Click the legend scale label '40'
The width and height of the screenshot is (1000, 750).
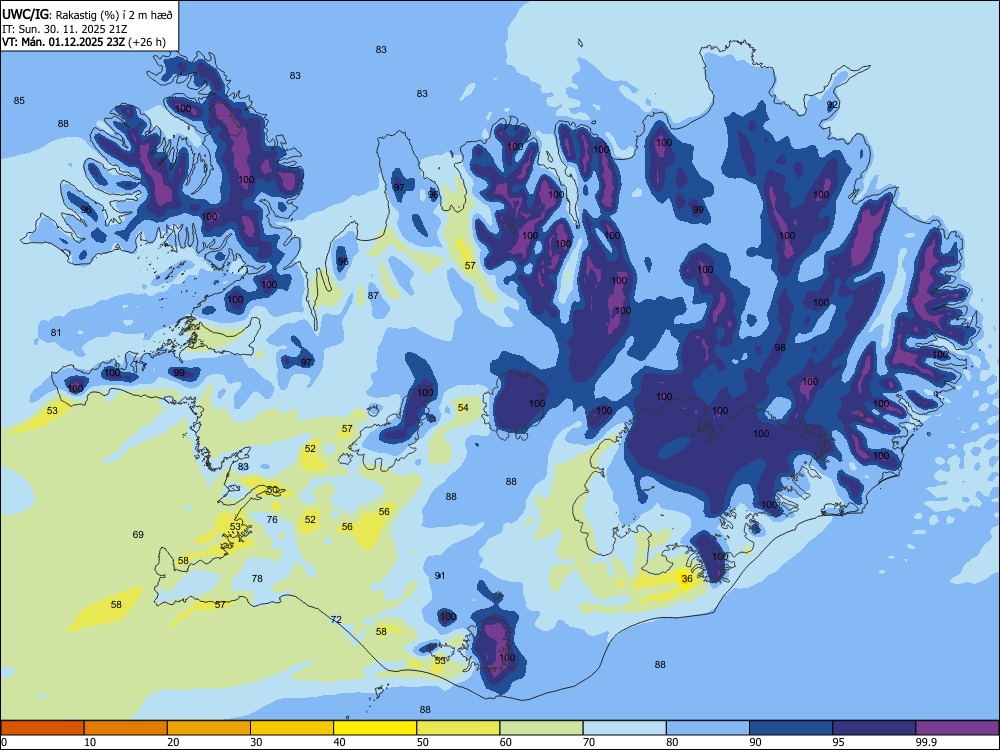(x=340, y=742)
